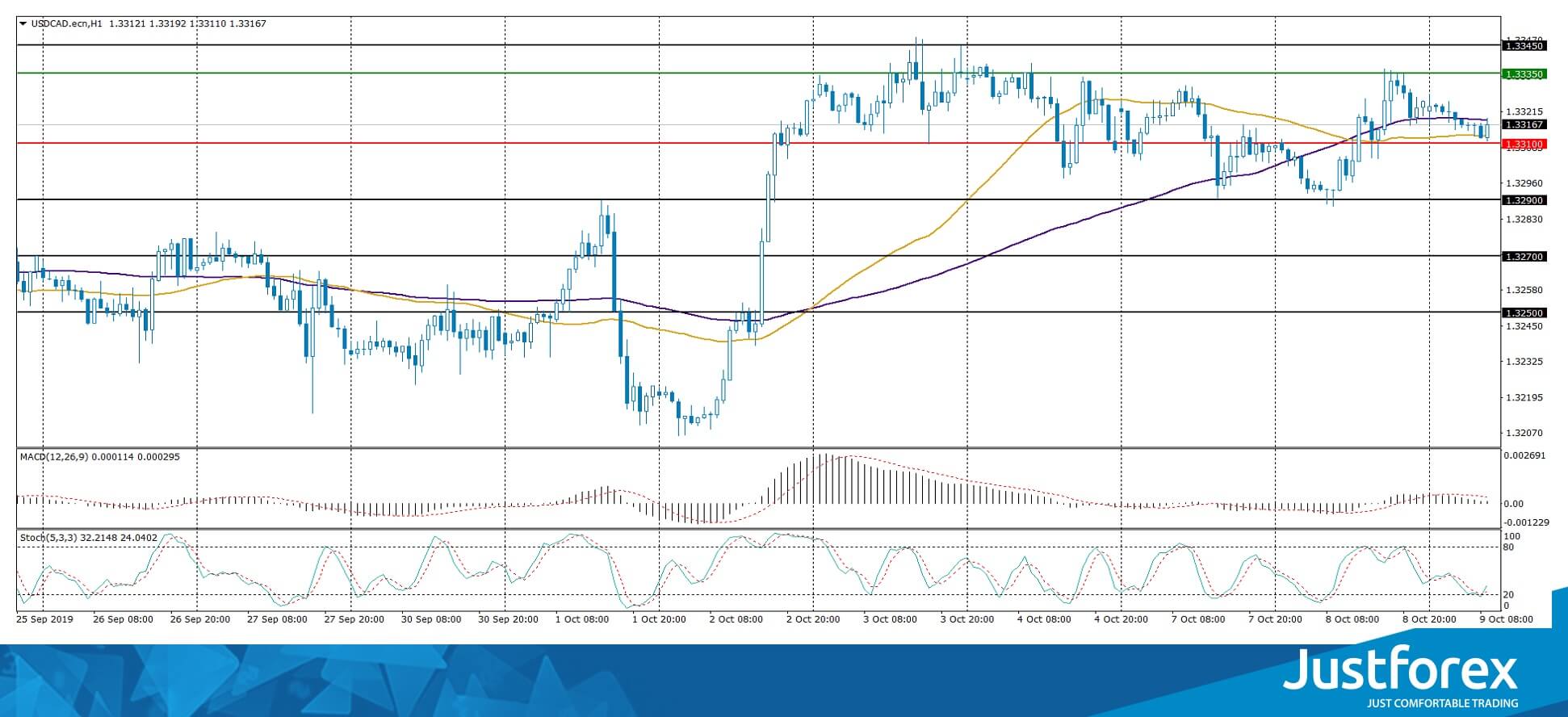Click the 8 Oct 08:00 time label
Viewport: 1568px width, 717px height.
[x=1353, y=619]
